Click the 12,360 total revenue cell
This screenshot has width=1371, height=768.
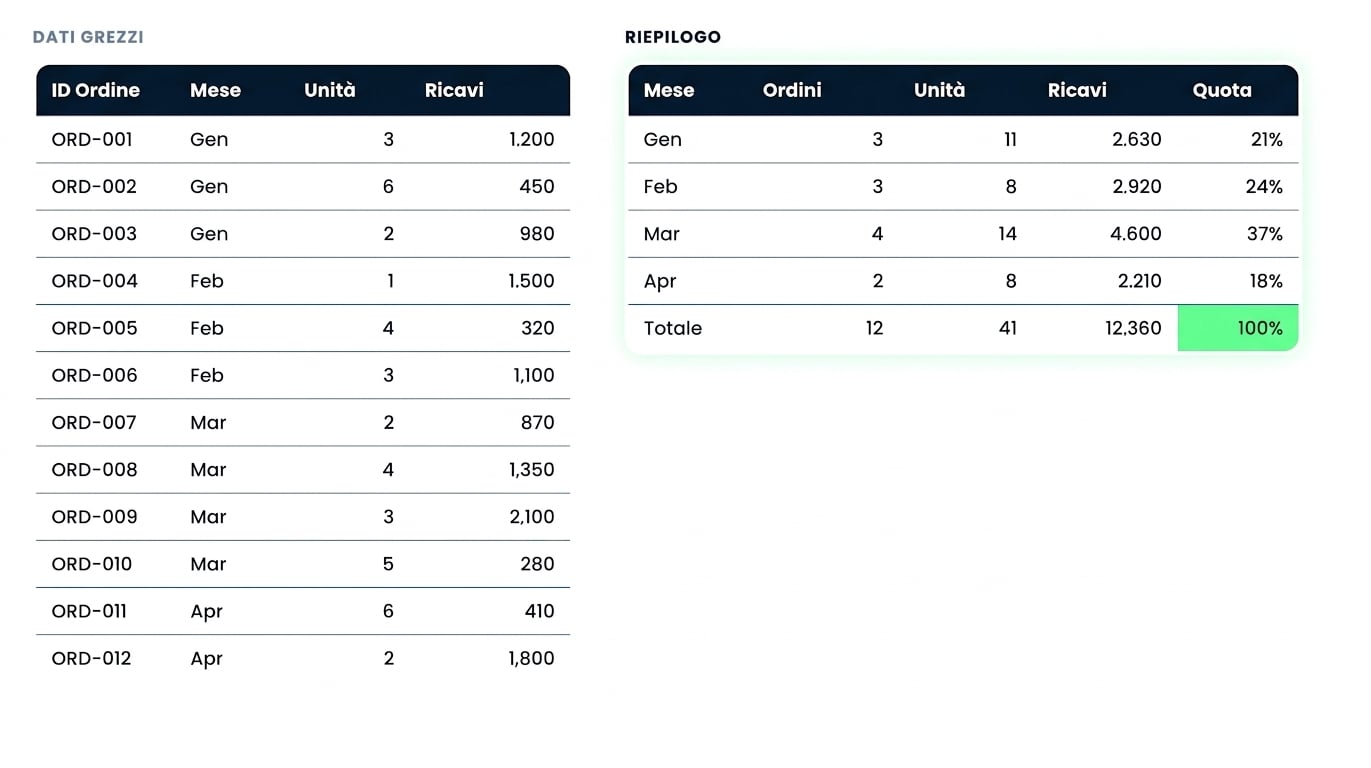pos(1133,328)
